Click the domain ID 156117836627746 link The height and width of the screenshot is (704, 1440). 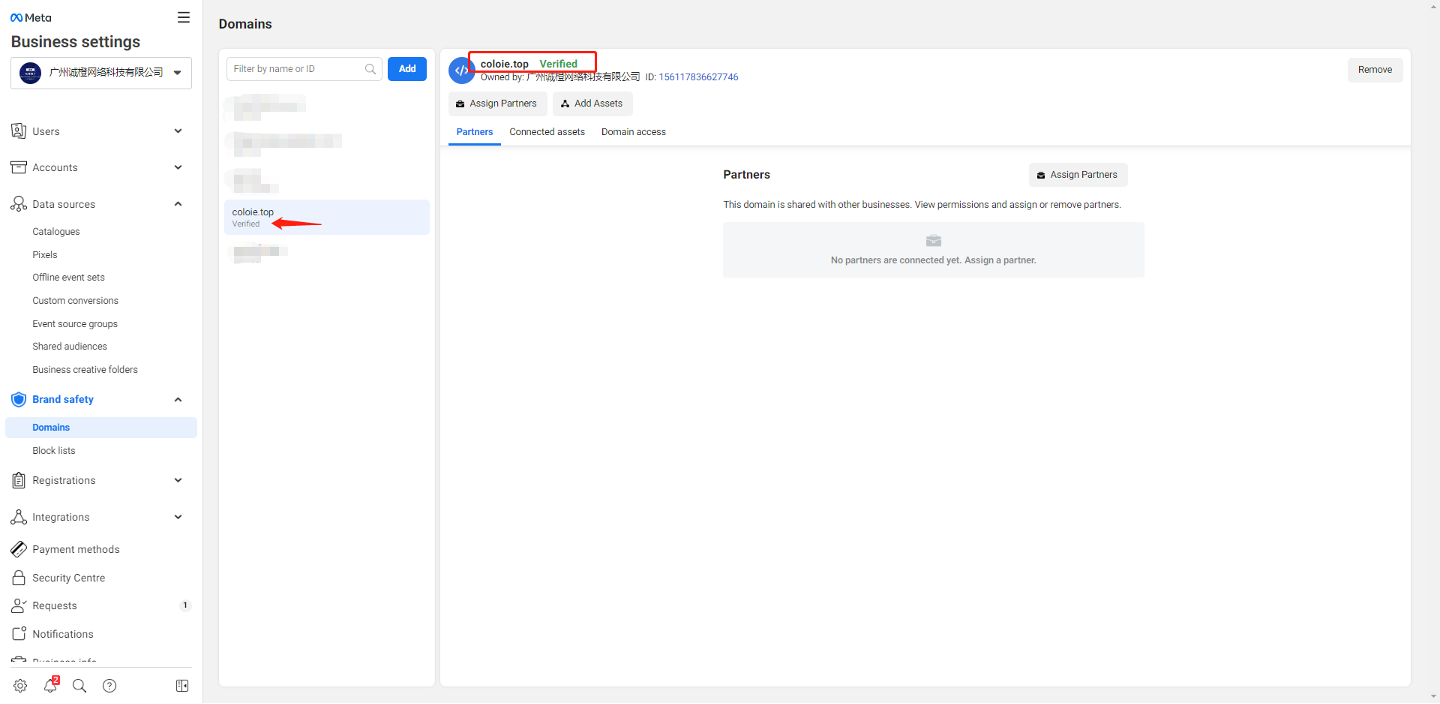click(698, 77)
